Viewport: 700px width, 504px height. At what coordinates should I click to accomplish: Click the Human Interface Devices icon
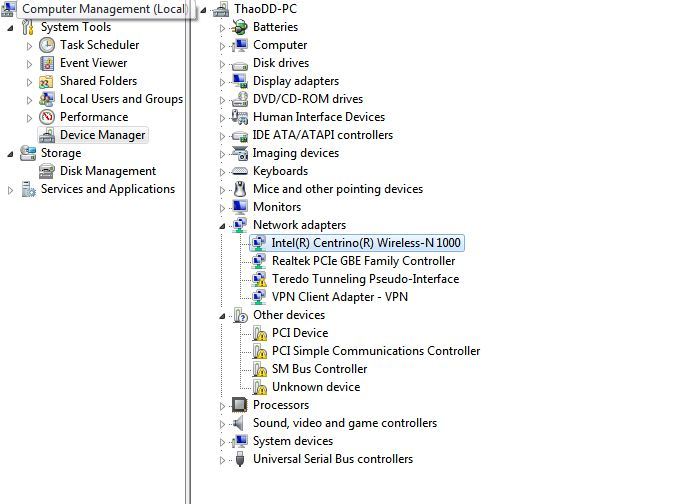click(x=240, y=117)
